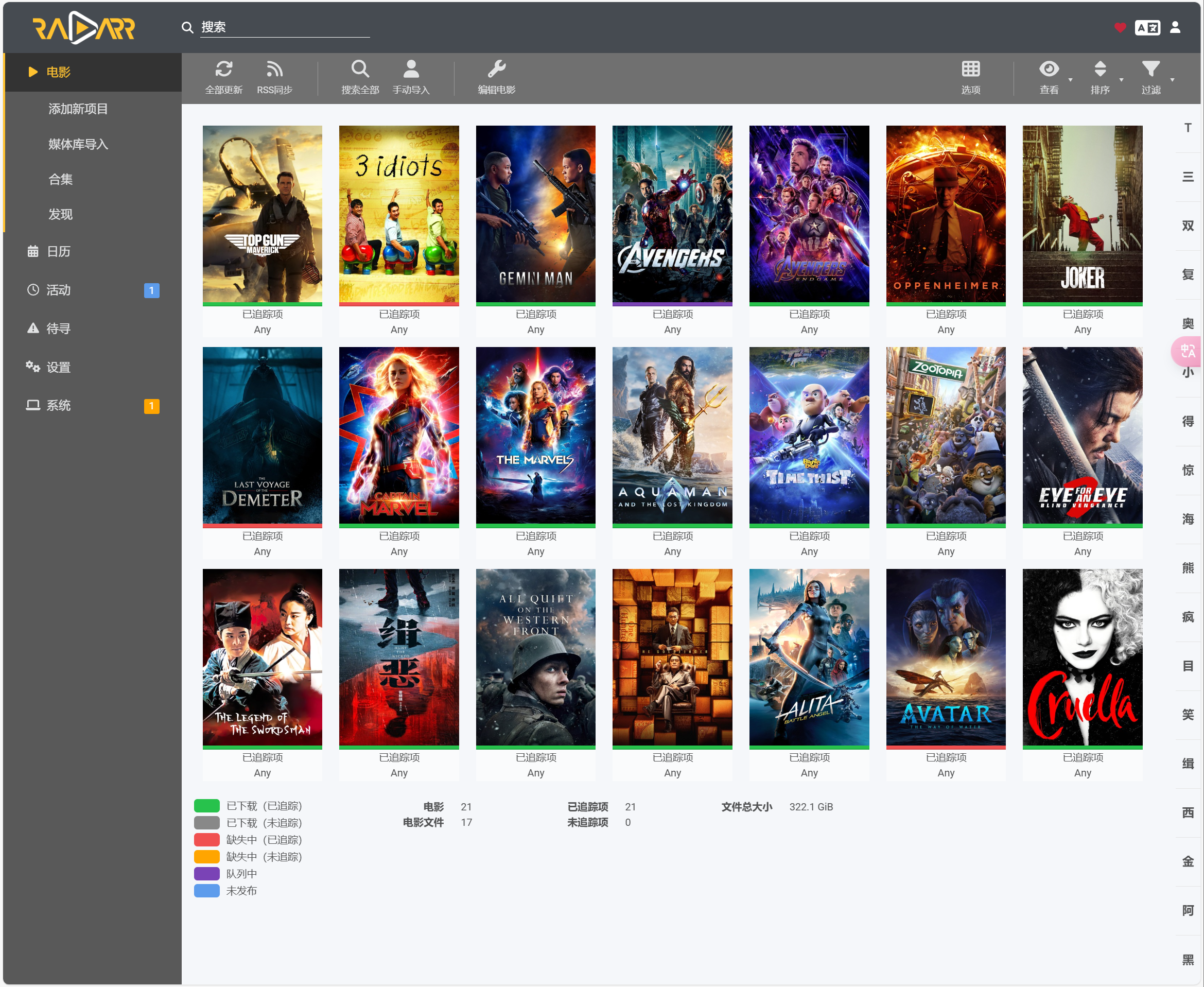This screenshot has height=987, width=1204.
Task: Click the 搜索全部 magnifier icon
Action: pyautogui.click(x=360, y=70)
